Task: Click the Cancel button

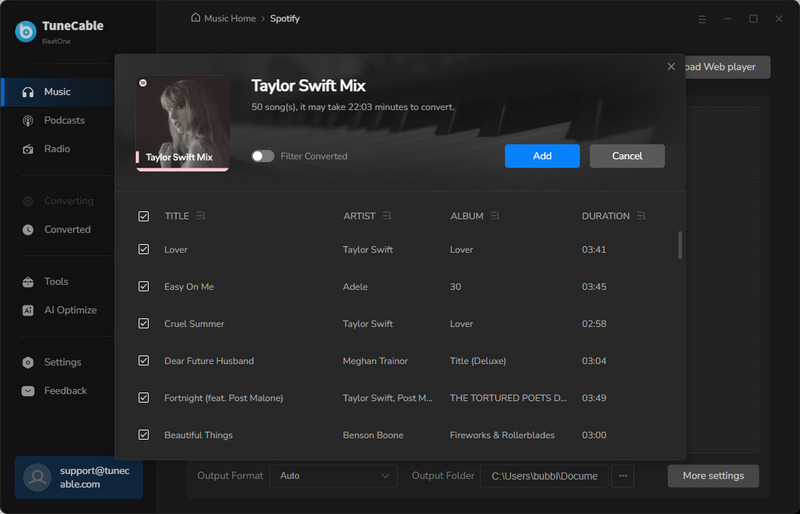Action: [x=627, y=156]
